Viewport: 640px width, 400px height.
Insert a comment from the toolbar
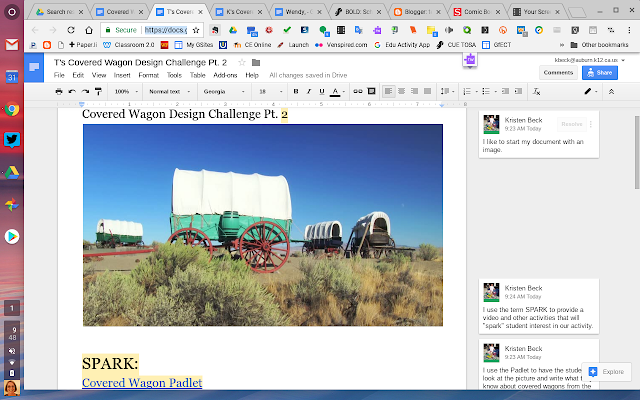371,91
